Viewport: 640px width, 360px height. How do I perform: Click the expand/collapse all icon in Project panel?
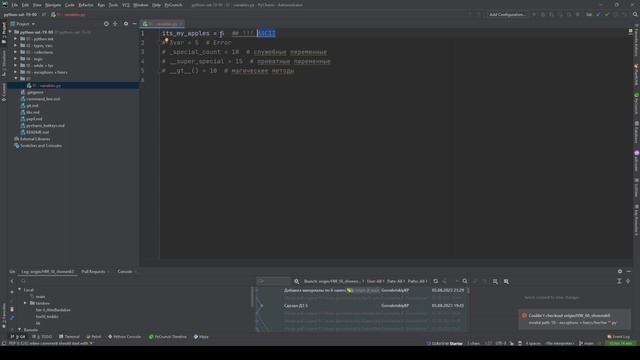[116, 24]
